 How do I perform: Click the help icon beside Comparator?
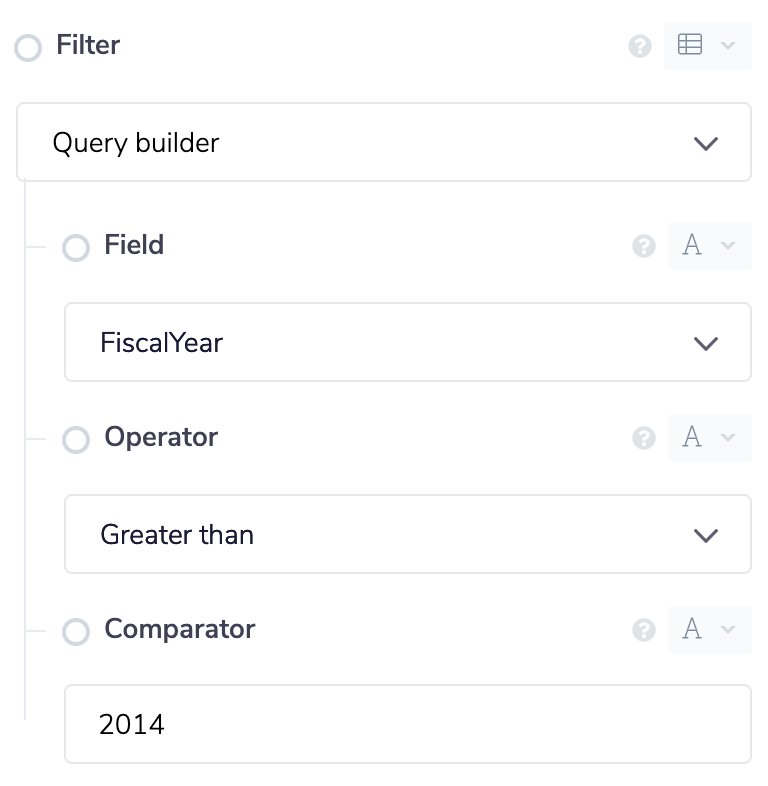pyautogui.click(x=644, y=630)
